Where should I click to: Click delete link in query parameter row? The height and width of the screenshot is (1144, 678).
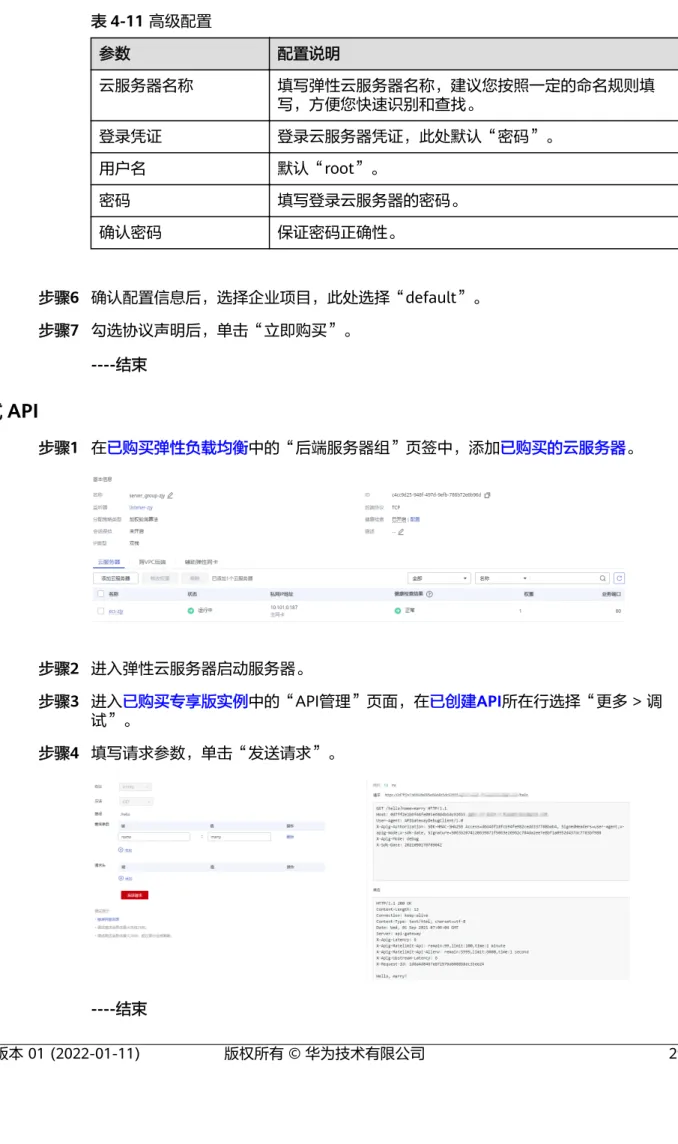pyautogui.click(x=290, y=837)
